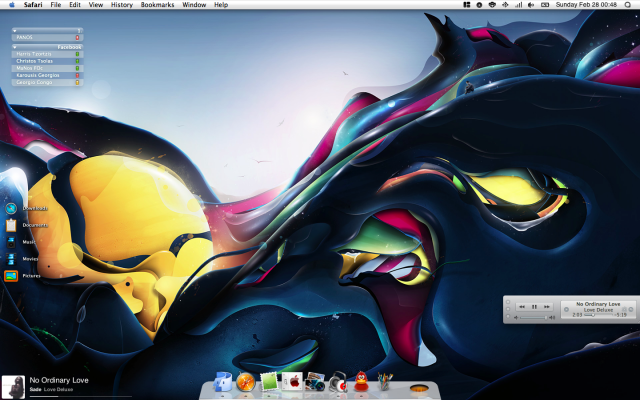Click the round circle menu bar icon
This screenshot has height=400, width=640.
pos(479,5)
